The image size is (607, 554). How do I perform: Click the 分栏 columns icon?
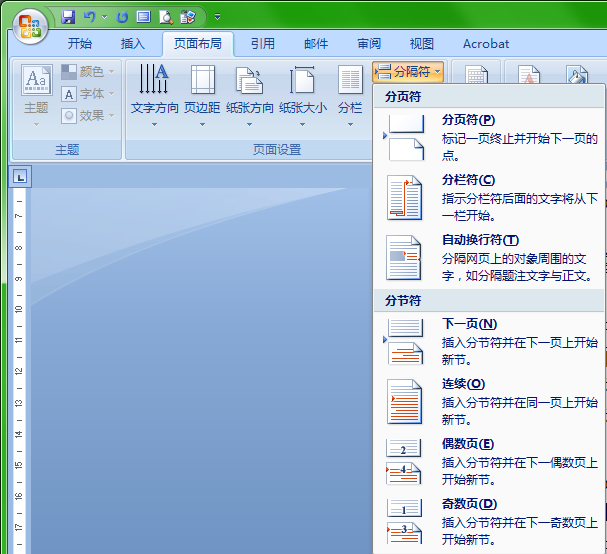pos(350,80)
